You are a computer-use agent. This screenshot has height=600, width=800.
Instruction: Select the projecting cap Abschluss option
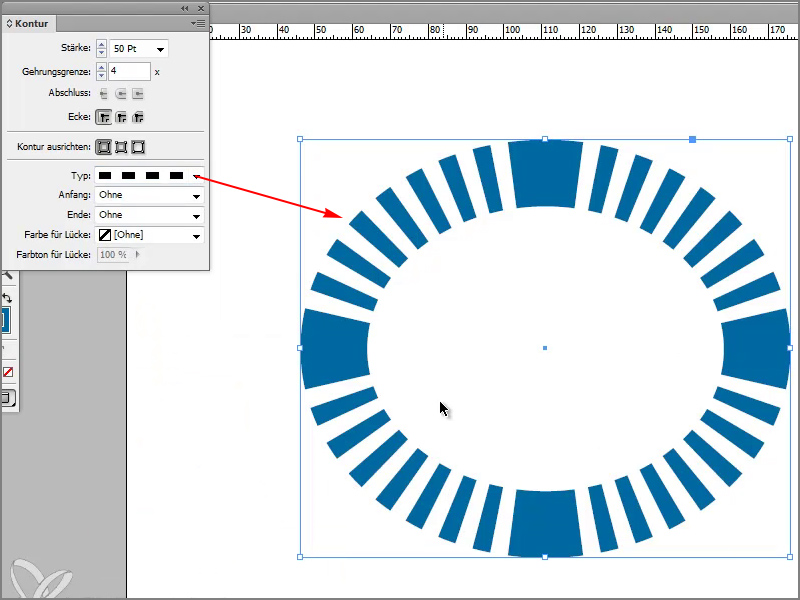(138, 93)
